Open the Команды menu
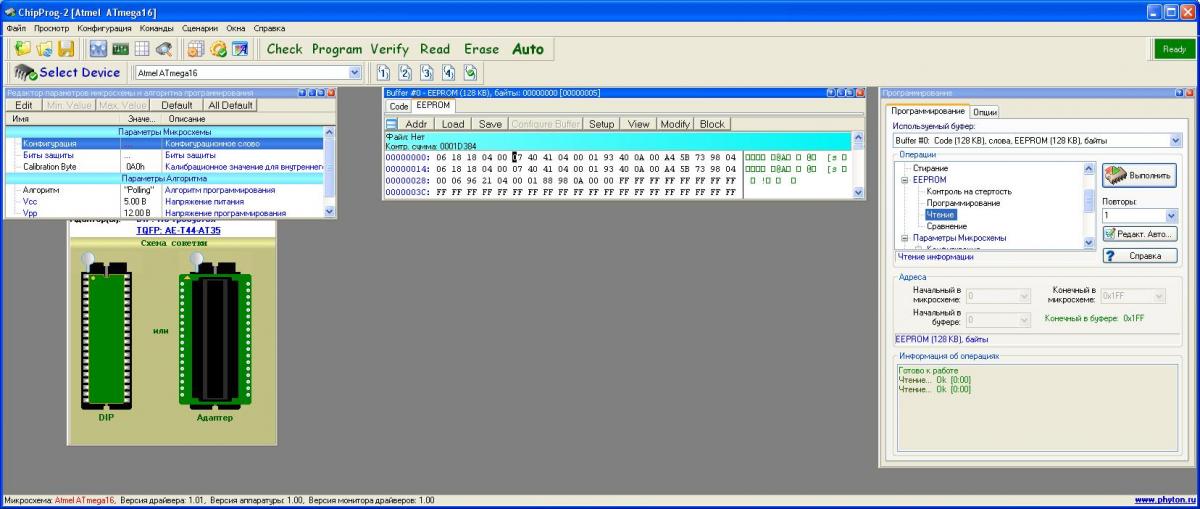This screenshot has width=1200, height=509. [157, 28]
